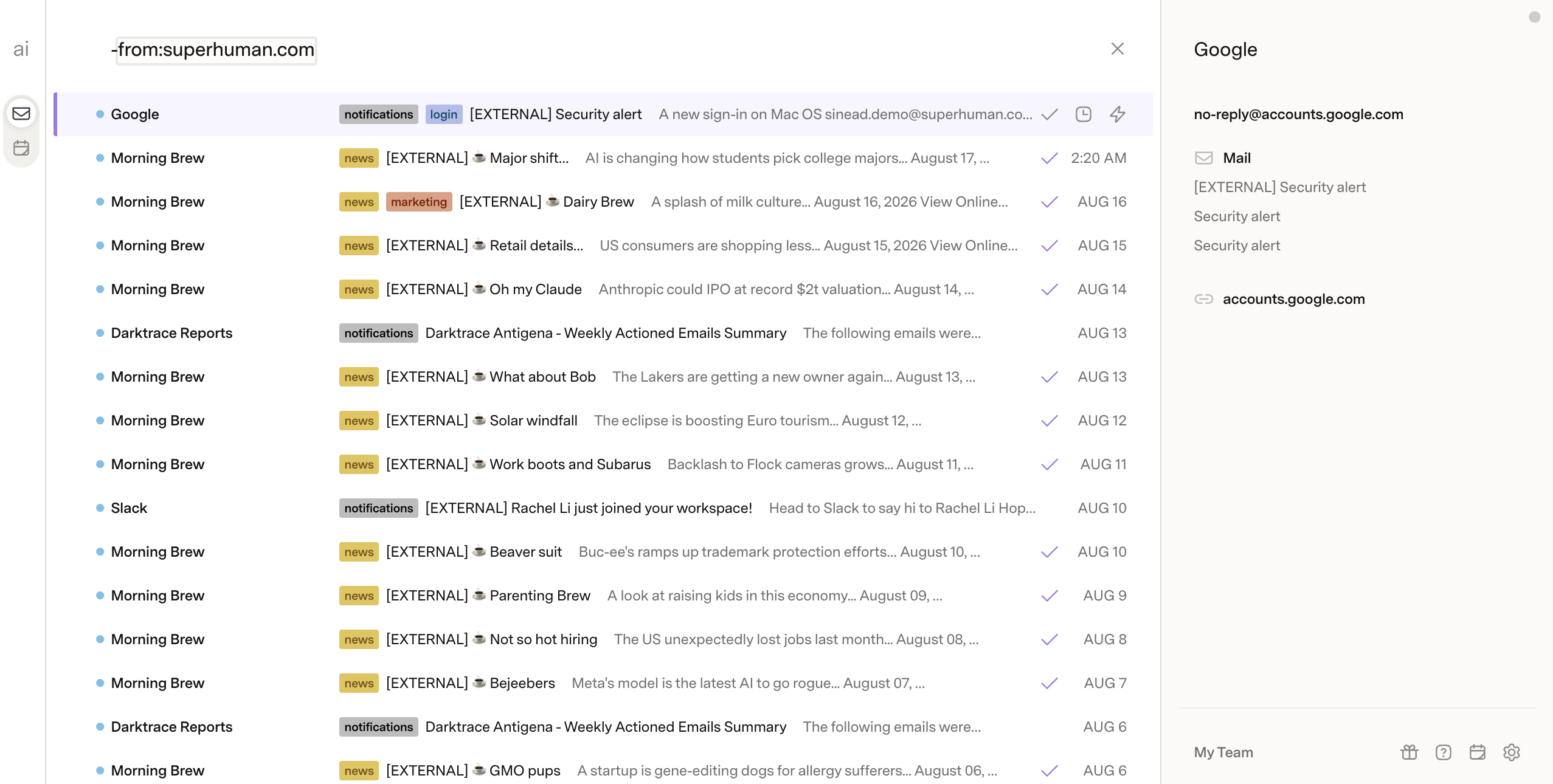Viewport: 1553px width, 784px height.
Task: Open 'Oh my Claude' Morning Brew email
Action: pyautogui.click(x=603, y=289)
